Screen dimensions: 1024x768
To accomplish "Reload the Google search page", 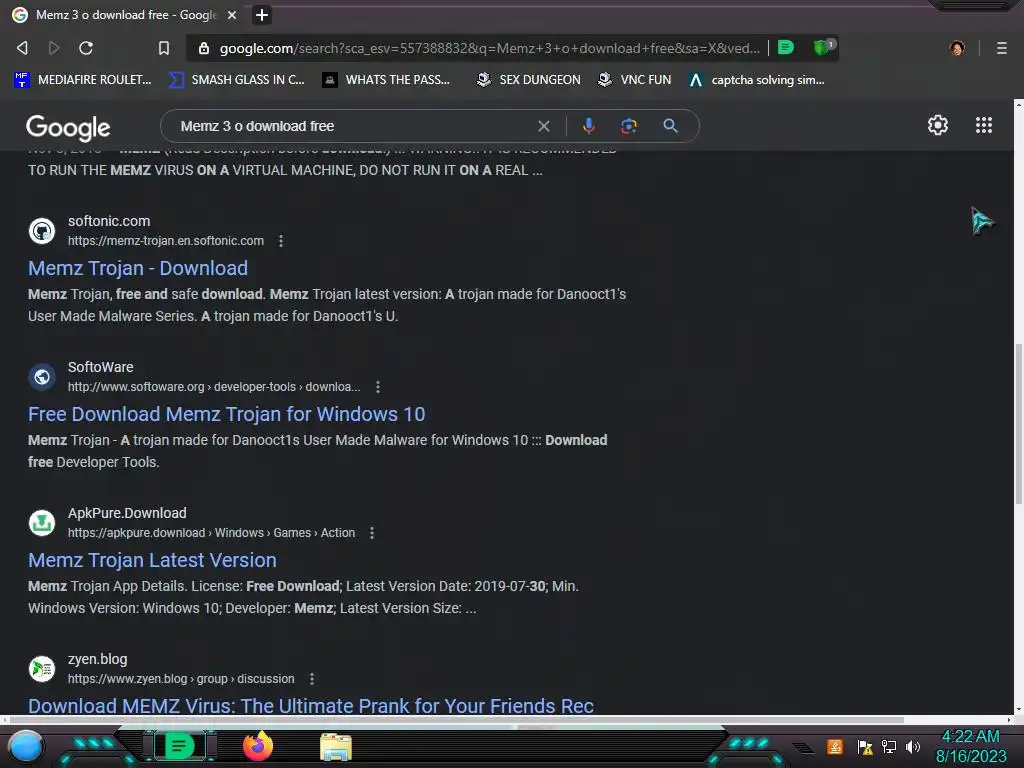I will point(86,48).
